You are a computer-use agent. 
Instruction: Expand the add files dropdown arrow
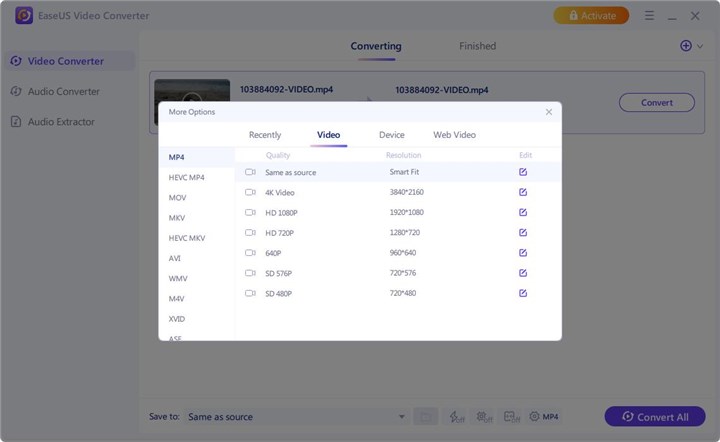699,46
